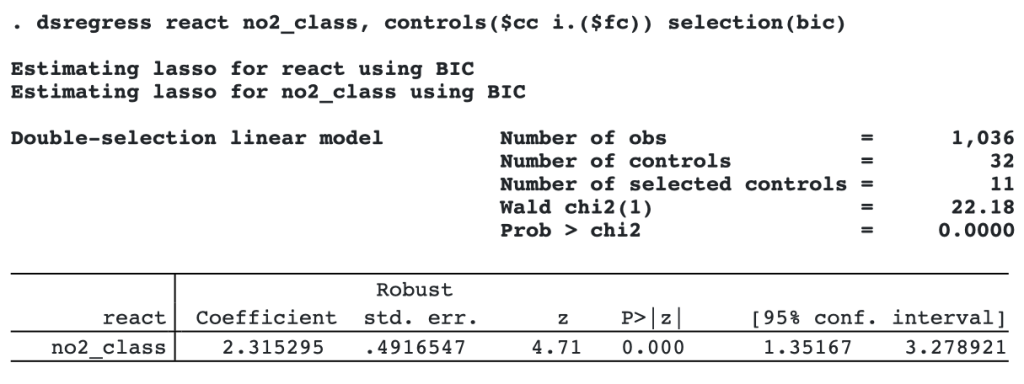
Task: Click the 'Double-selection linear model' title
Action: [197, 138]
